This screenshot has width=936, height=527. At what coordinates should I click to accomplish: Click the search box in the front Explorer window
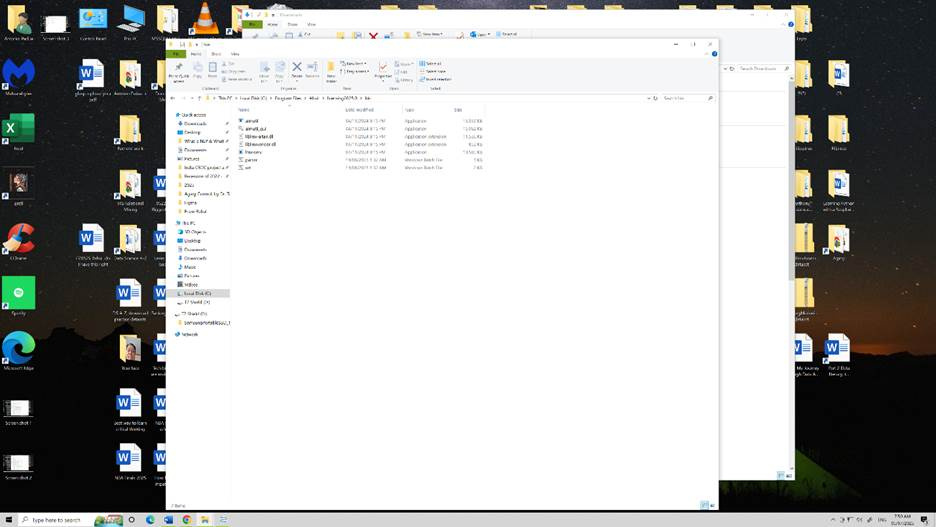(688, 98)
